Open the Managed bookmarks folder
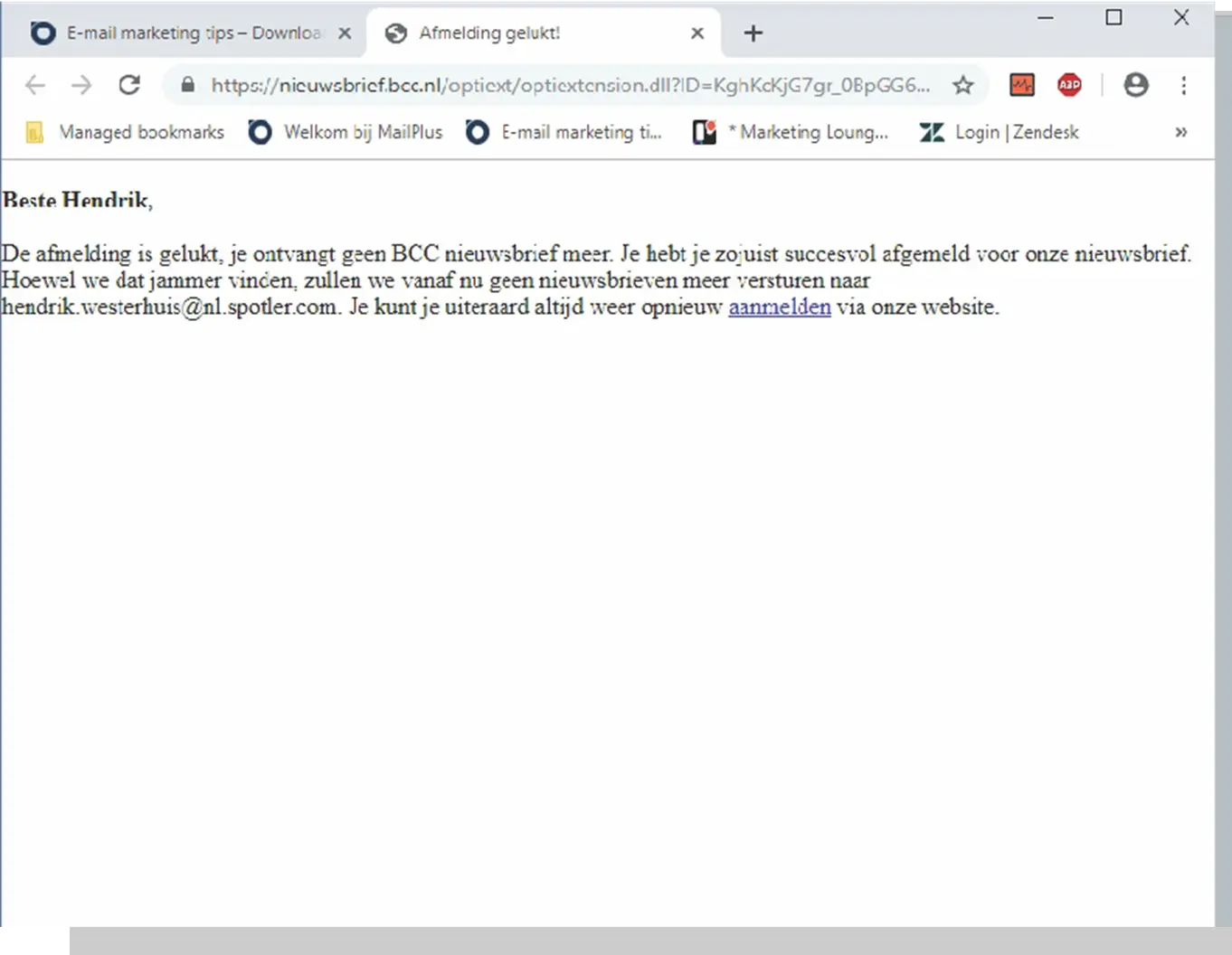1232x955 pixels. (125, 132)
